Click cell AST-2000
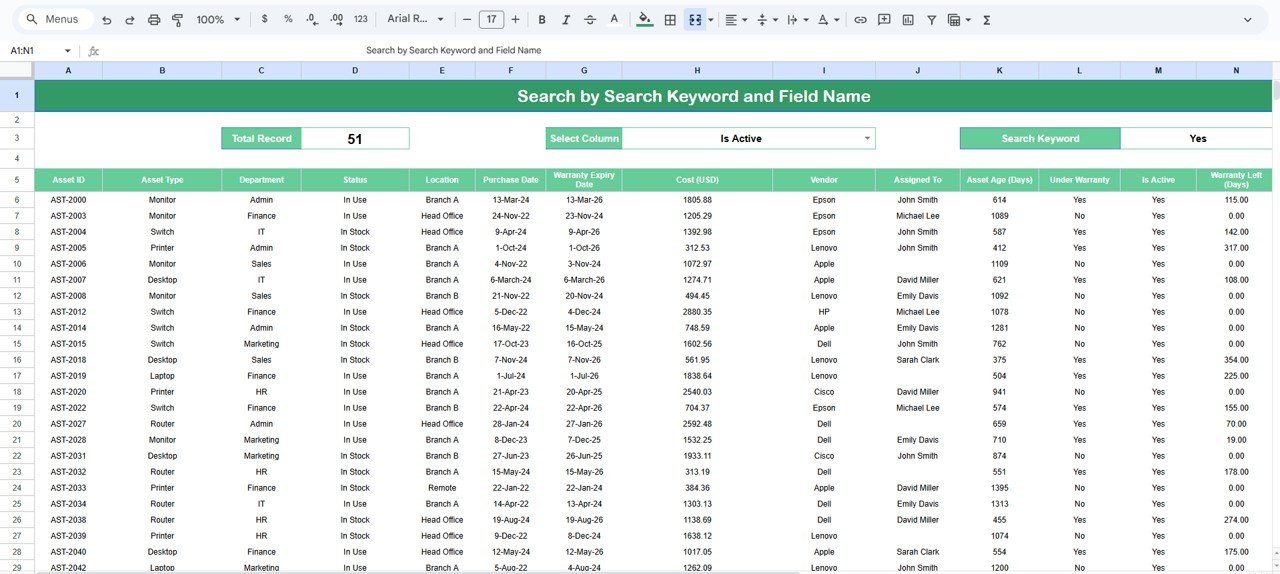The height and width of the screenshot is (574, 1280). tap(68, 200)
